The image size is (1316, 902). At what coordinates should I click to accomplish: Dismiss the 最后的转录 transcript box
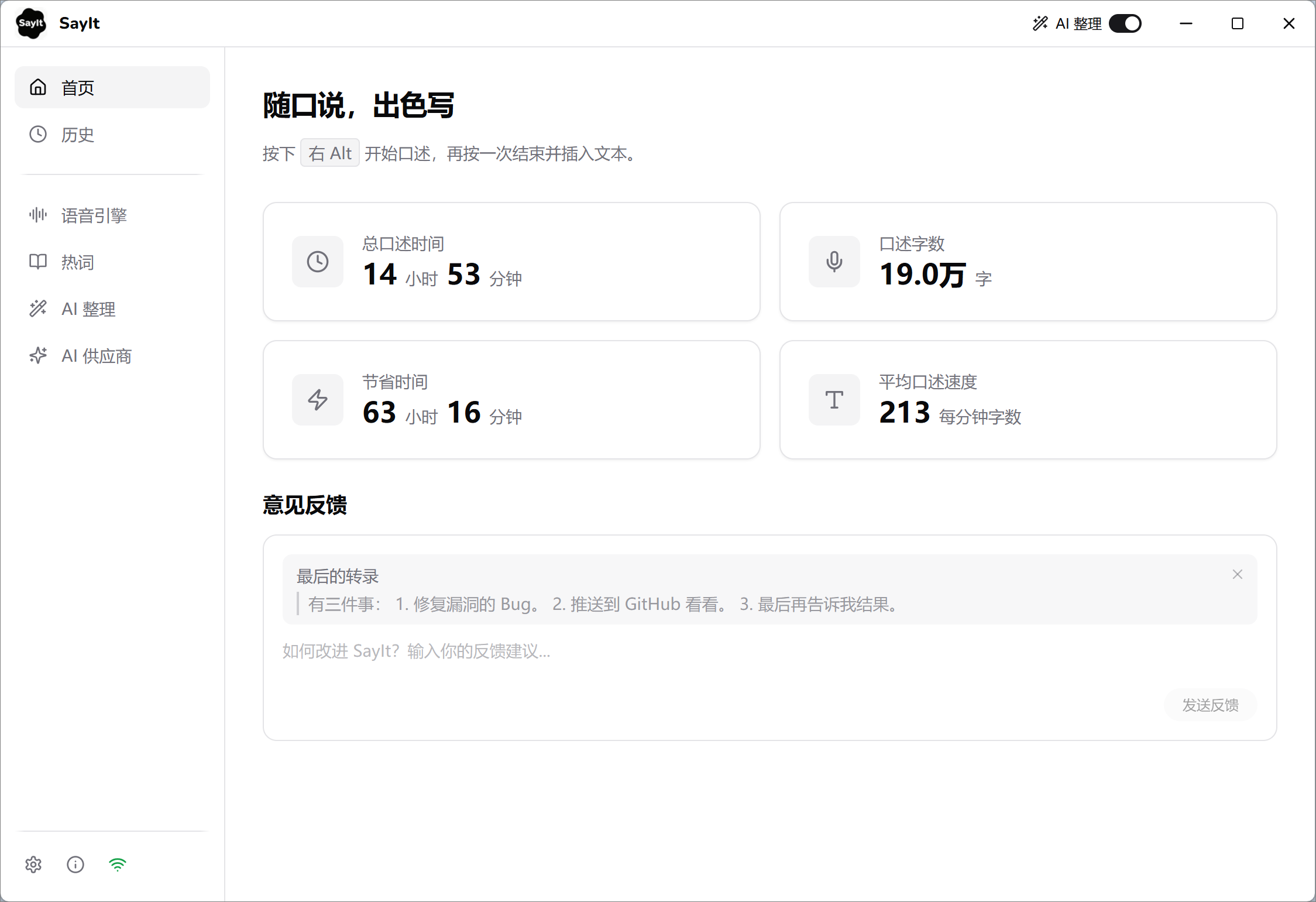[1237, 574]
